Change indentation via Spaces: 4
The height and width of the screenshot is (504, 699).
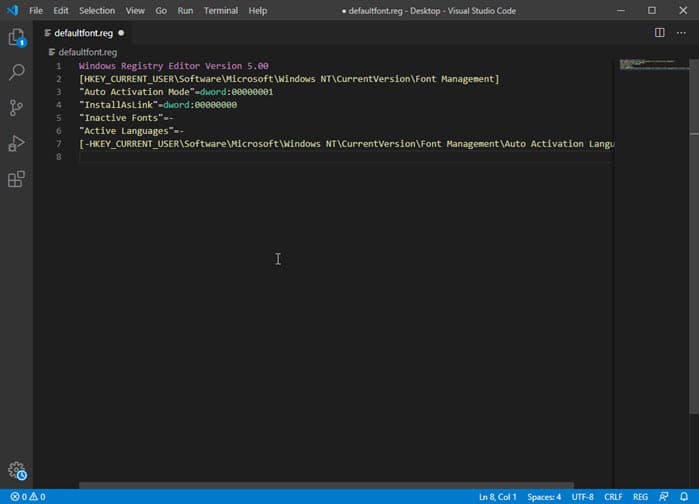click(x=544, y=496)
